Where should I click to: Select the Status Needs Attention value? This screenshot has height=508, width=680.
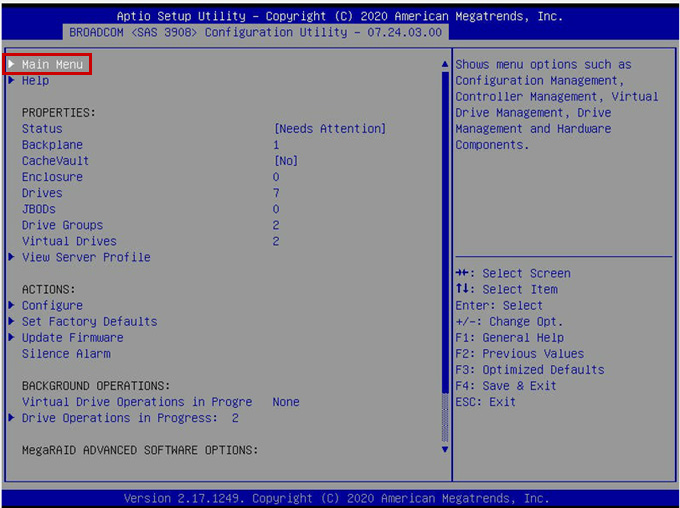pos(329,129)
